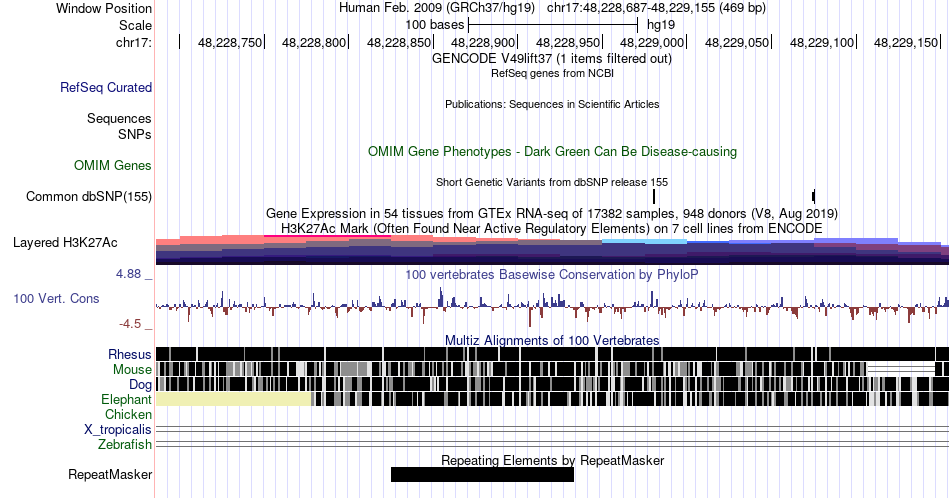This screenshot has width=950, height=498.
Task: Select the Zebrafish alignment row label
Action: [125, 444]
